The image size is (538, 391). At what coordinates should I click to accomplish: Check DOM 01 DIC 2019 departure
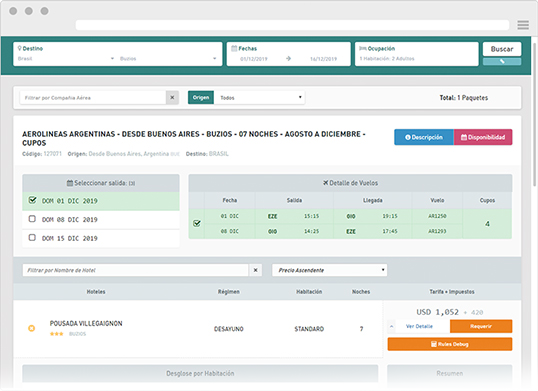pos(32,200)
